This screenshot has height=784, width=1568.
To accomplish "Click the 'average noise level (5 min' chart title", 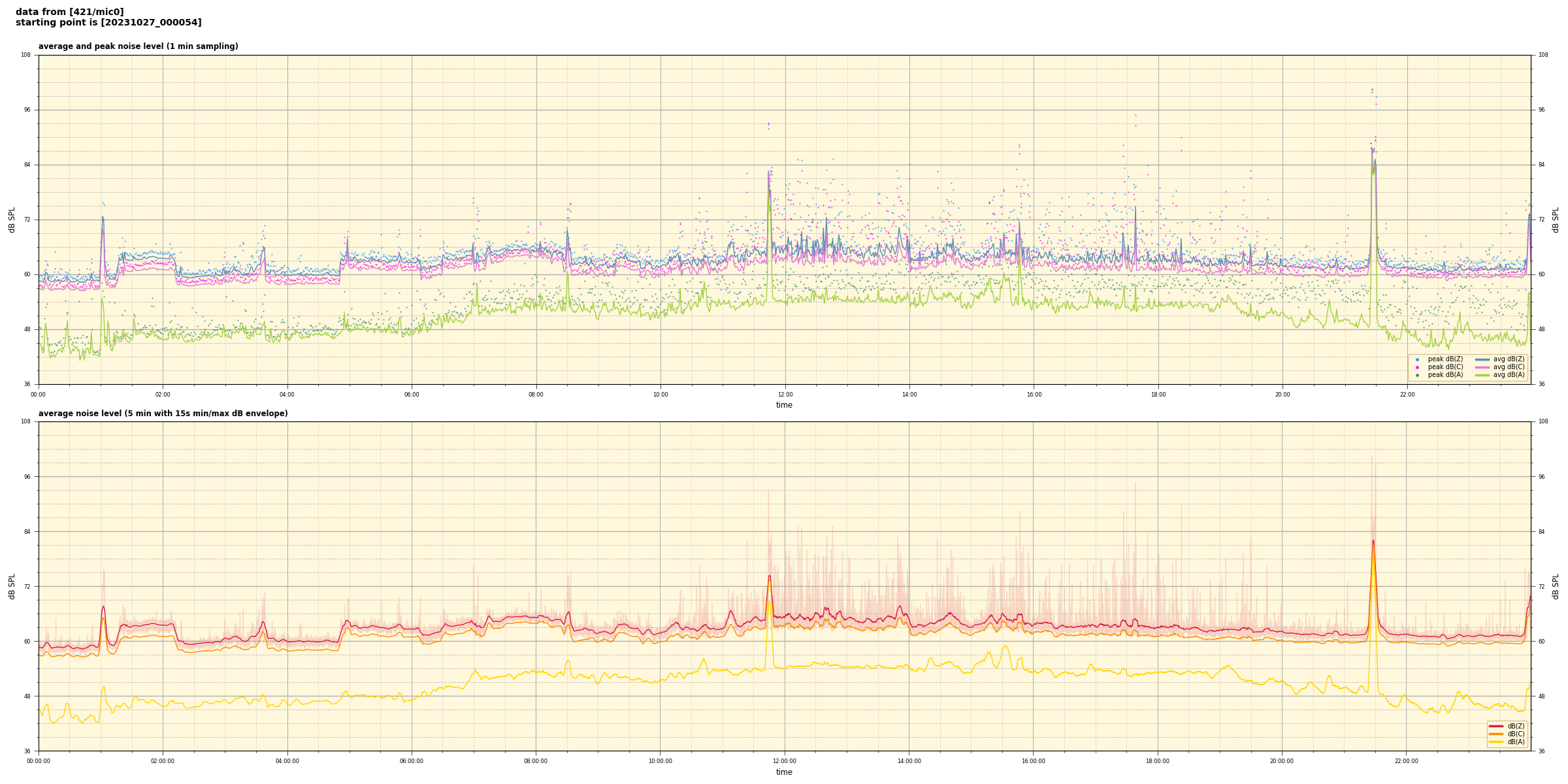I will tap(163, 414).
